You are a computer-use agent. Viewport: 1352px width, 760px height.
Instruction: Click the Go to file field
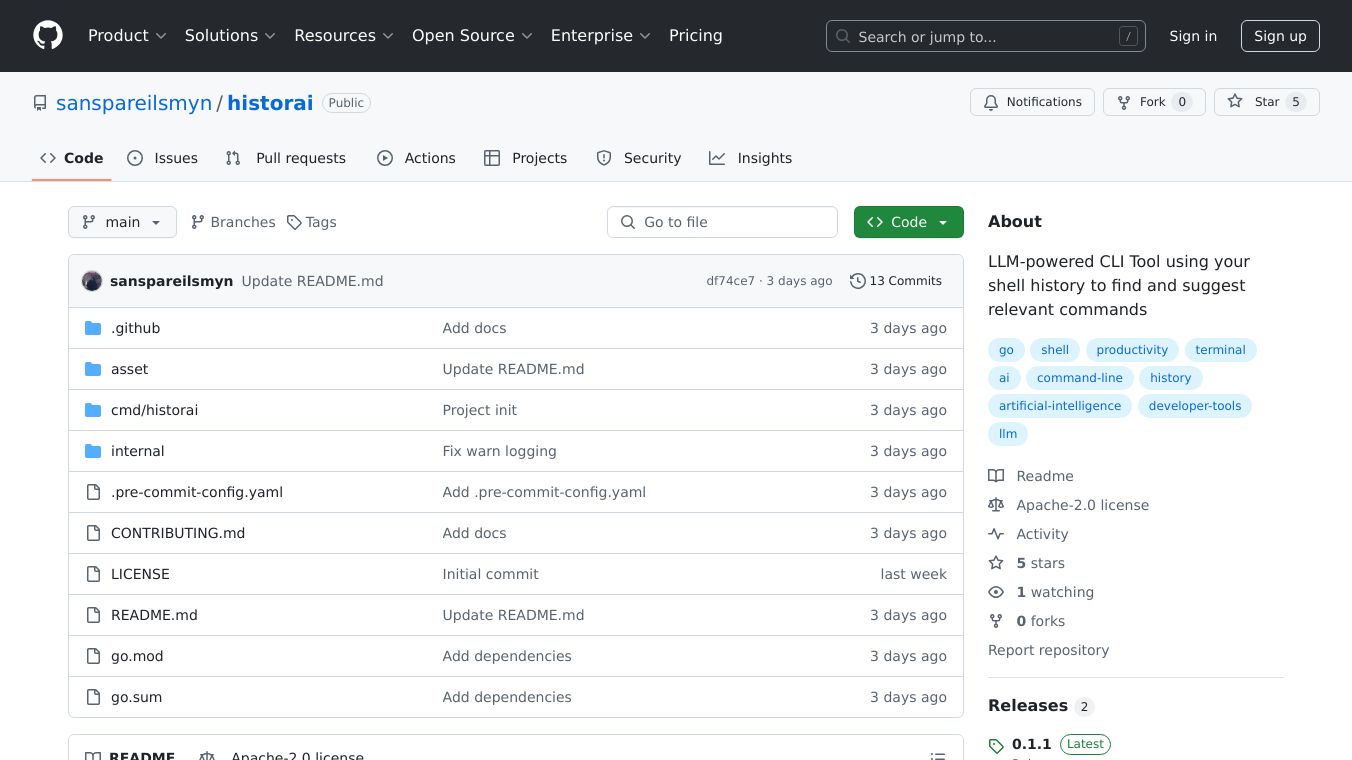coord(722,222)
